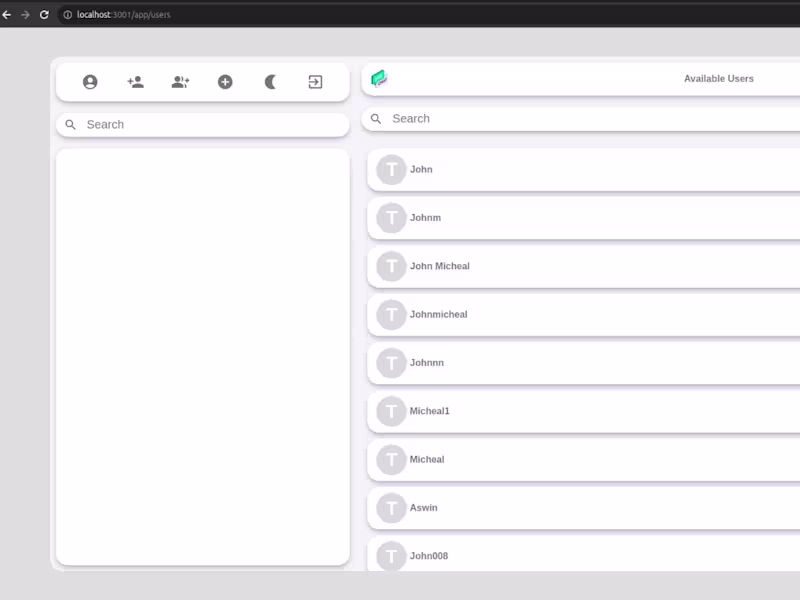Viewport: 800px width, 600px height.
Task: Select the user Johnm
Action: click(584, 218)
